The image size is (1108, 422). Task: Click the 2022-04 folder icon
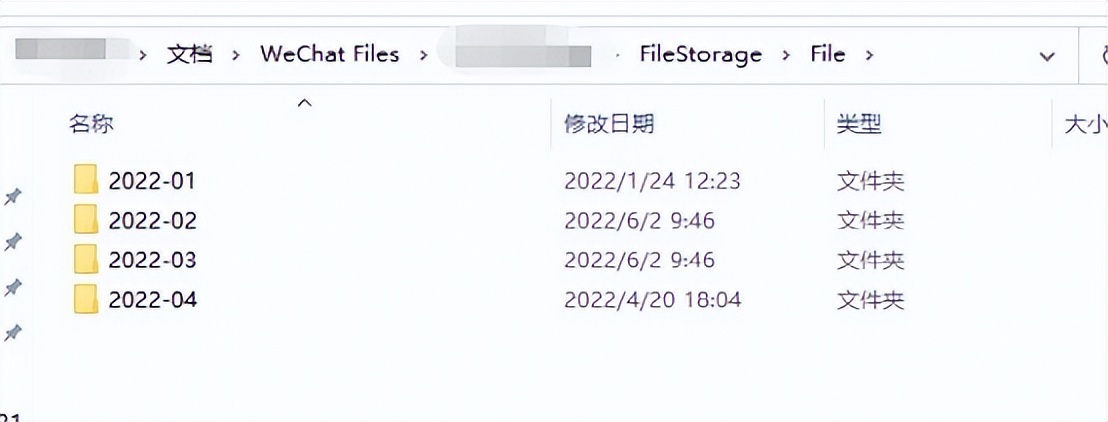click(86, 299)
